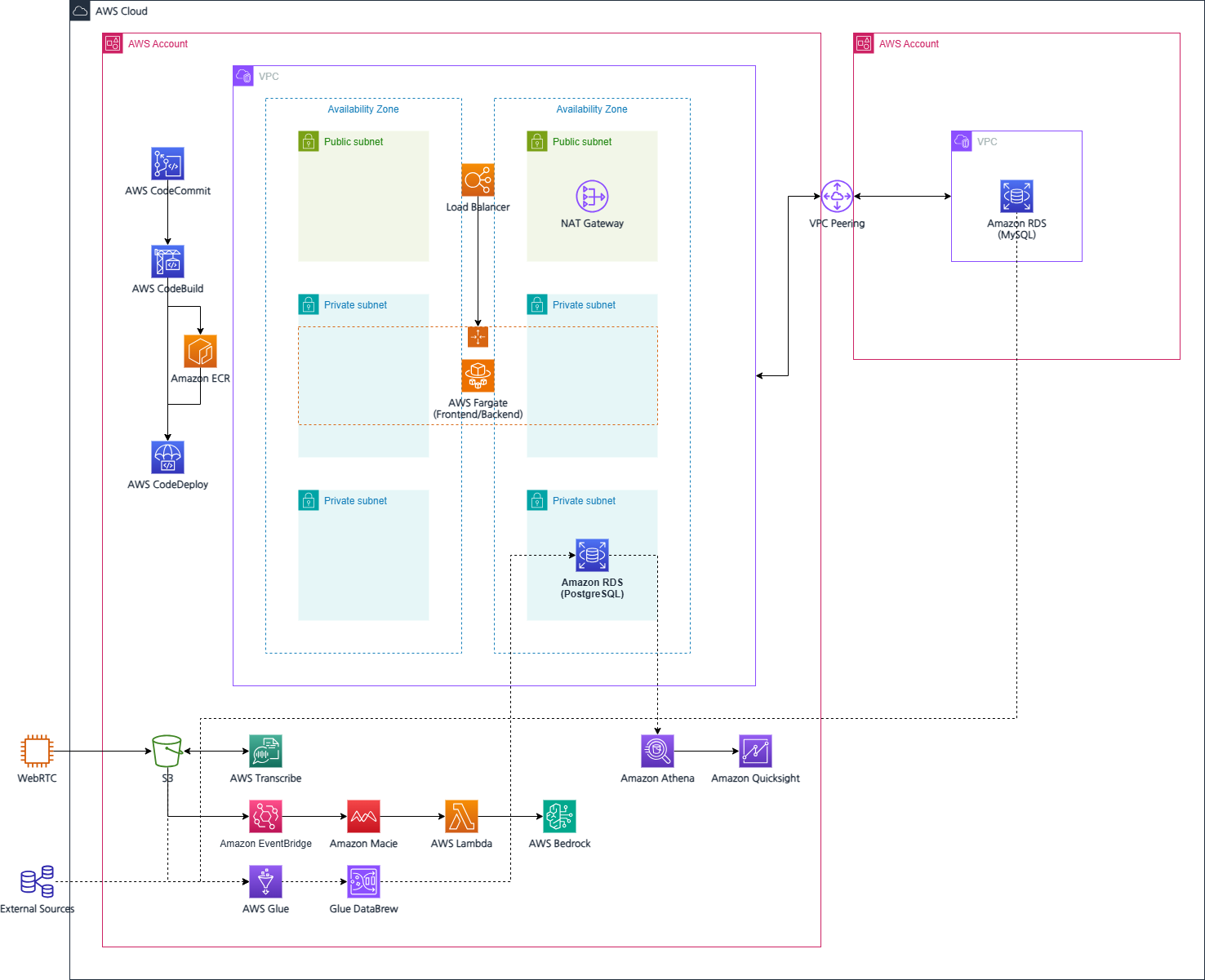The width and height of the screenshot is (1205, 980).
Task: Click the "Glue DataBrew" label
Action: pos(363,909)
